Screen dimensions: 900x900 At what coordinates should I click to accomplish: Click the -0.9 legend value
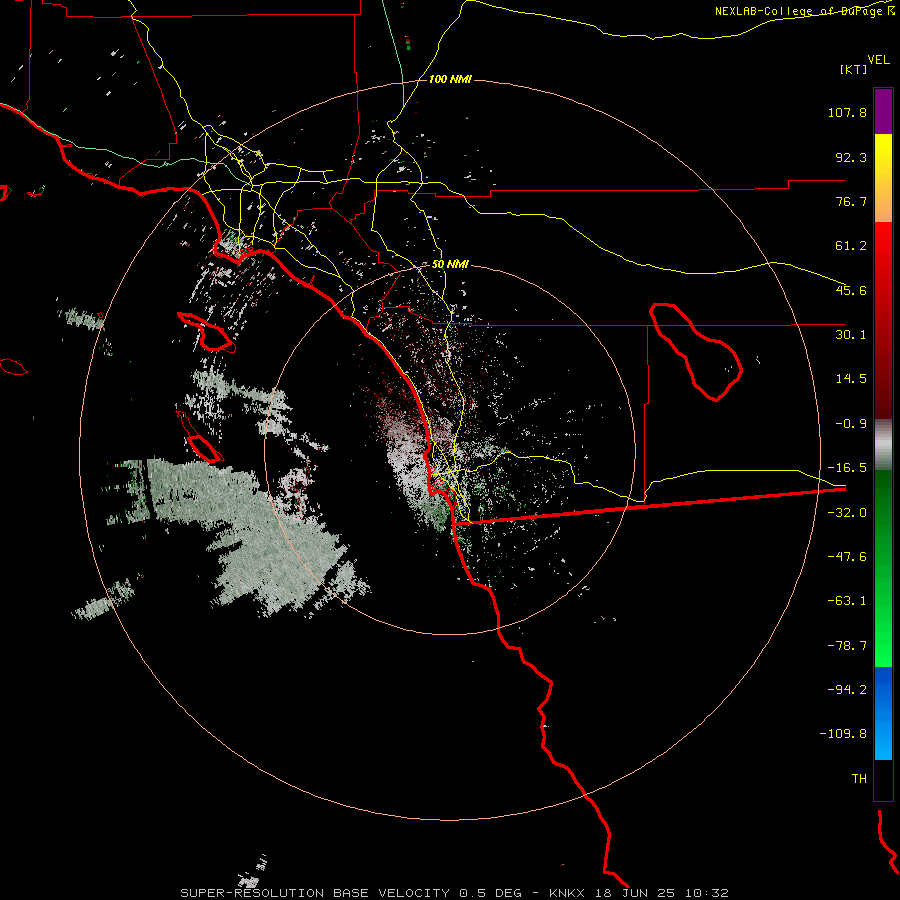click(x=851, y=424)
